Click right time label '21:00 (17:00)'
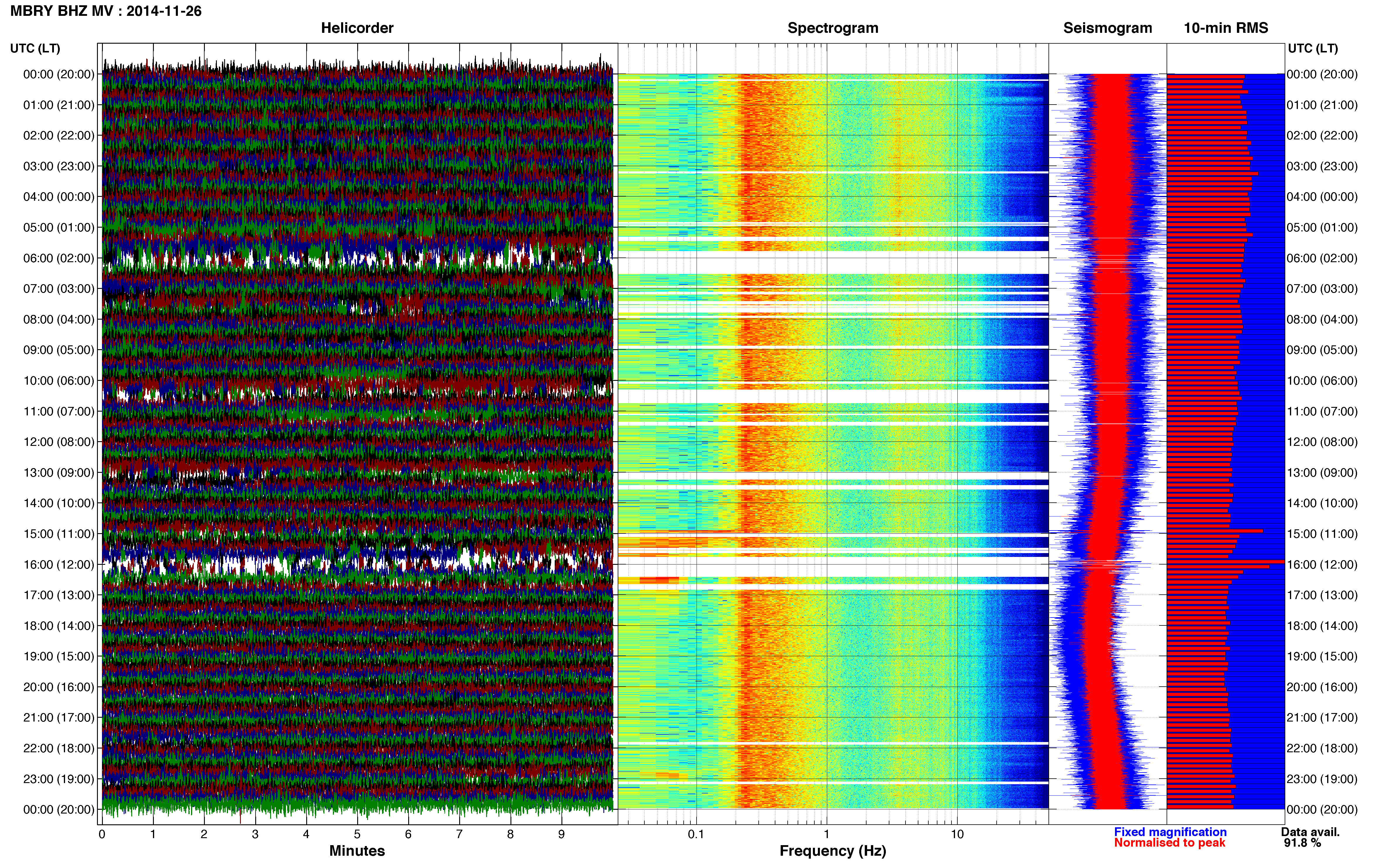The height and width of the screenshot is (868, 1389). click(x=1322, y=718)
